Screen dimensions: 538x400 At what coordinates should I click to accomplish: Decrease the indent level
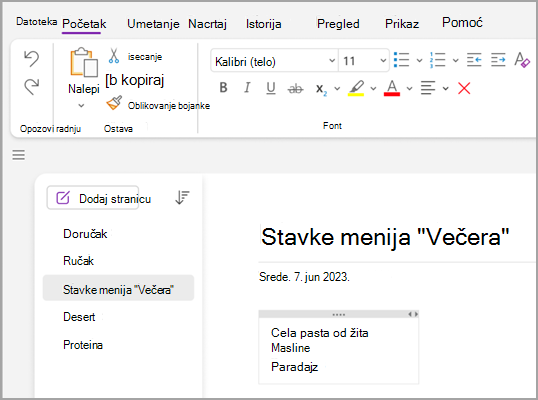(474, 60)
